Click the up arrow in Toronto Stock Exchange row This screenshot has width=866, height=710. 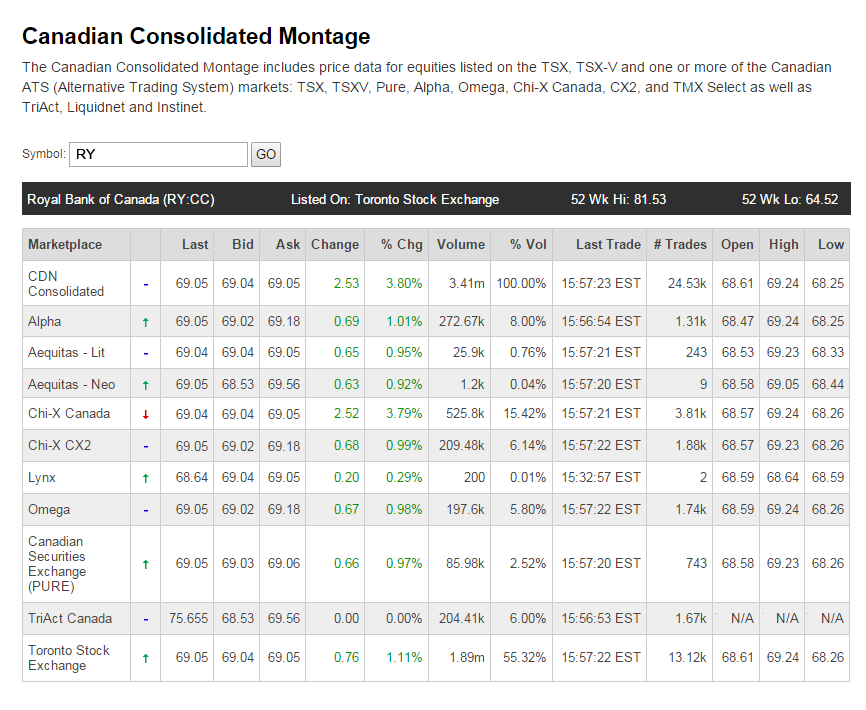coord(146,658)
